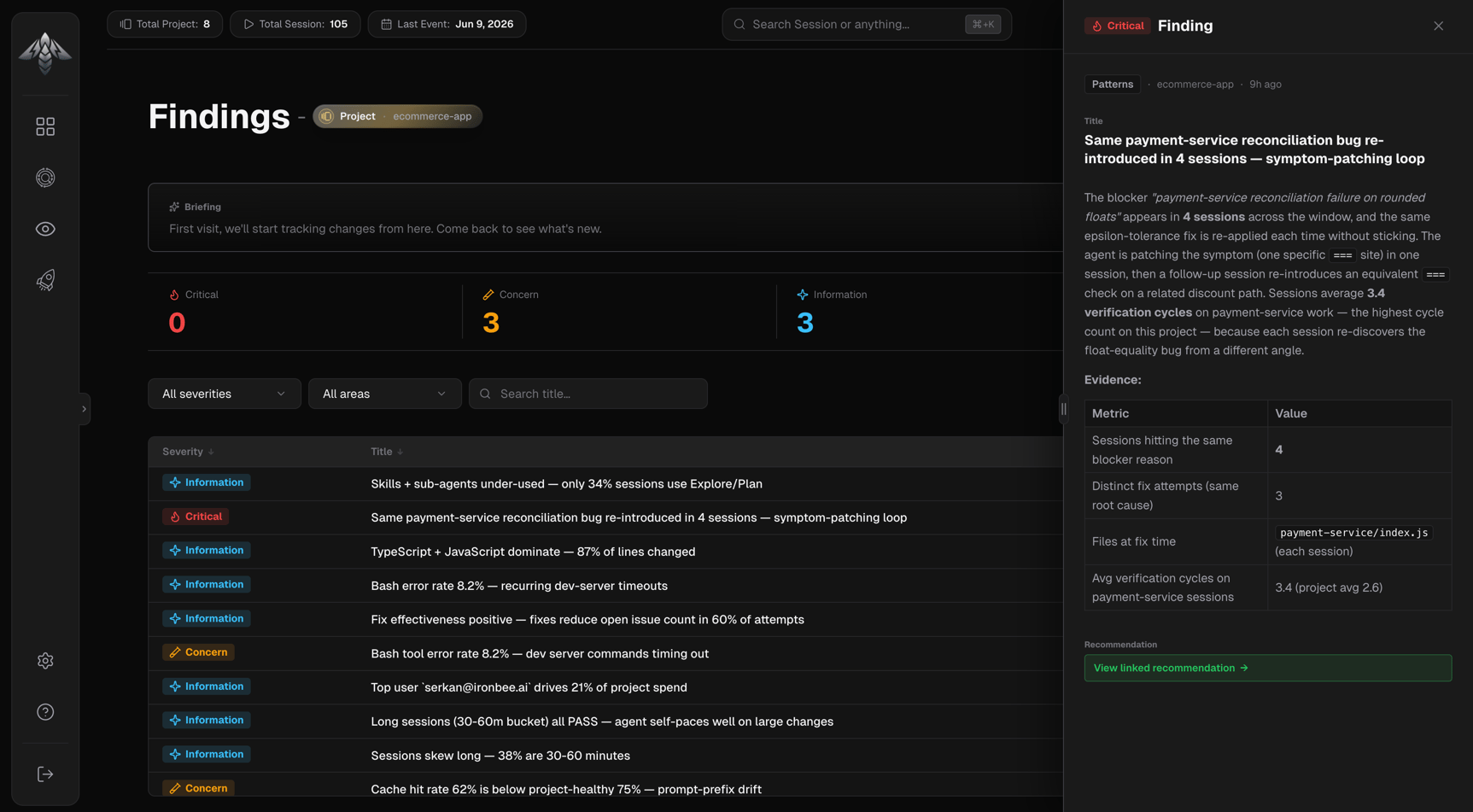The height and width of the screenshot is (812, 1473).
Task: Click the Project ecommerce-app badge
Action: coord(397,116)
